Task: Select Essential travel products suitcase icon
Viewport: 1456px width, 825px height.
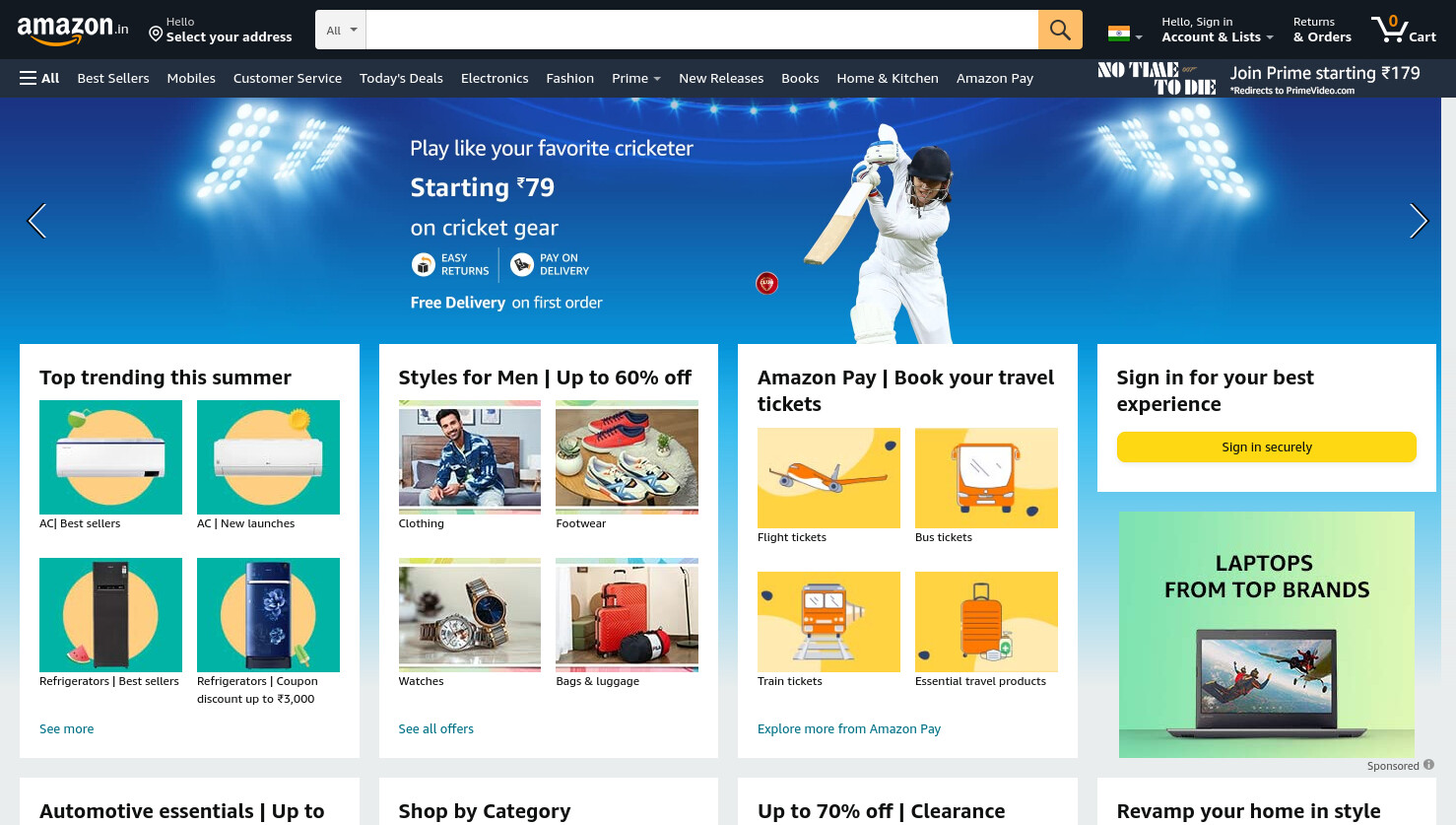Action: click(986, 622)
